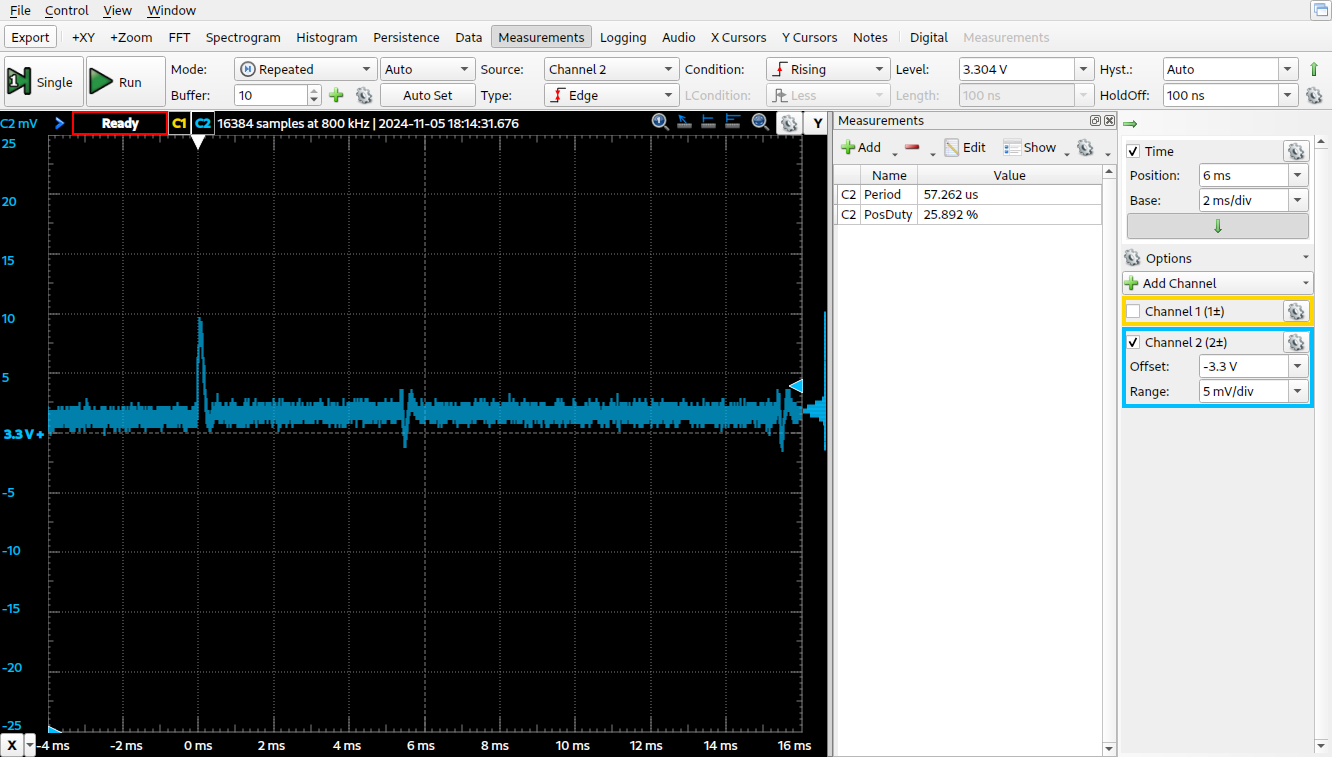Click the Auto Set button
Viewport: 1332px width, 757px height.
(428, 95)
